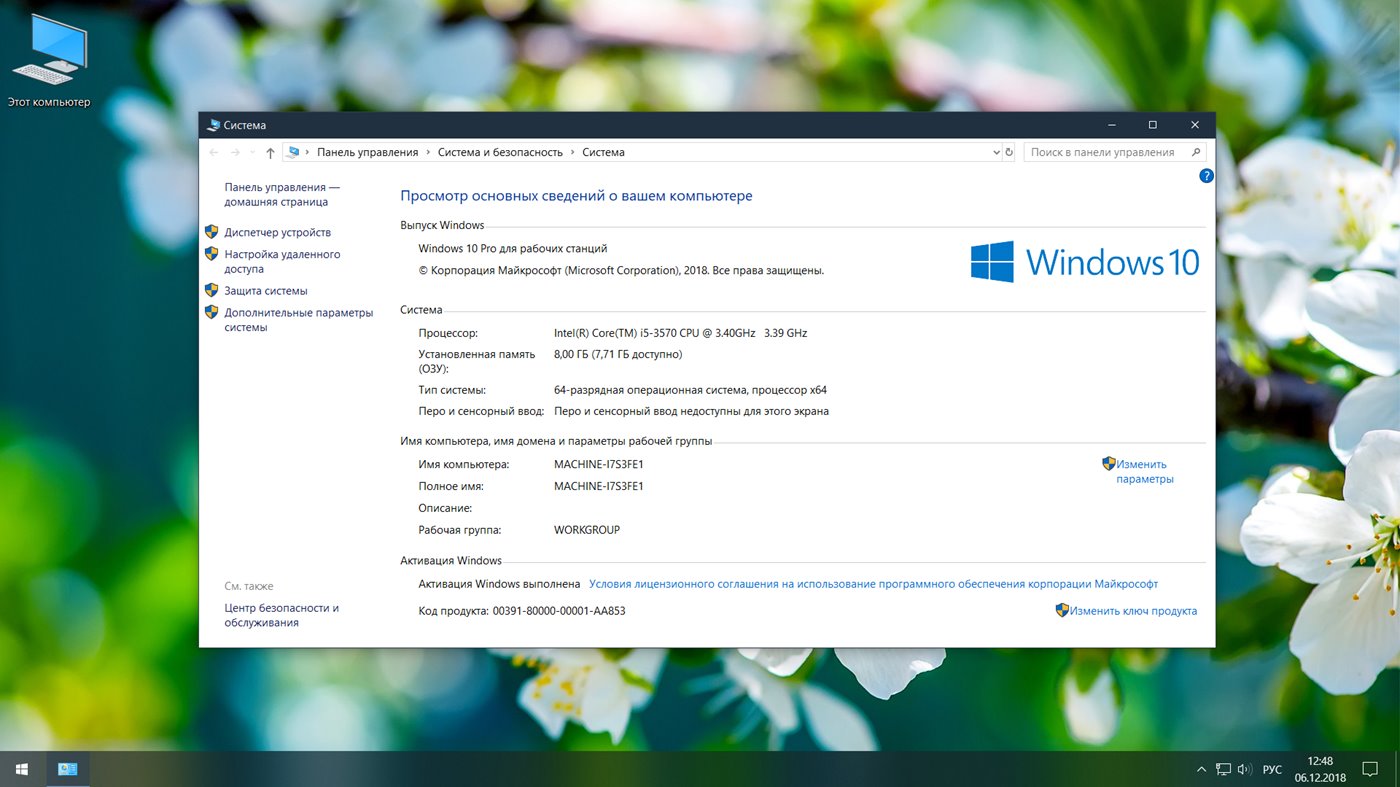Click the memory value "8,00 ГБ (7,71 ГБ доступно)"
Image resolution: width=1400 pixels, height=787 pixels.
point(618,354)
